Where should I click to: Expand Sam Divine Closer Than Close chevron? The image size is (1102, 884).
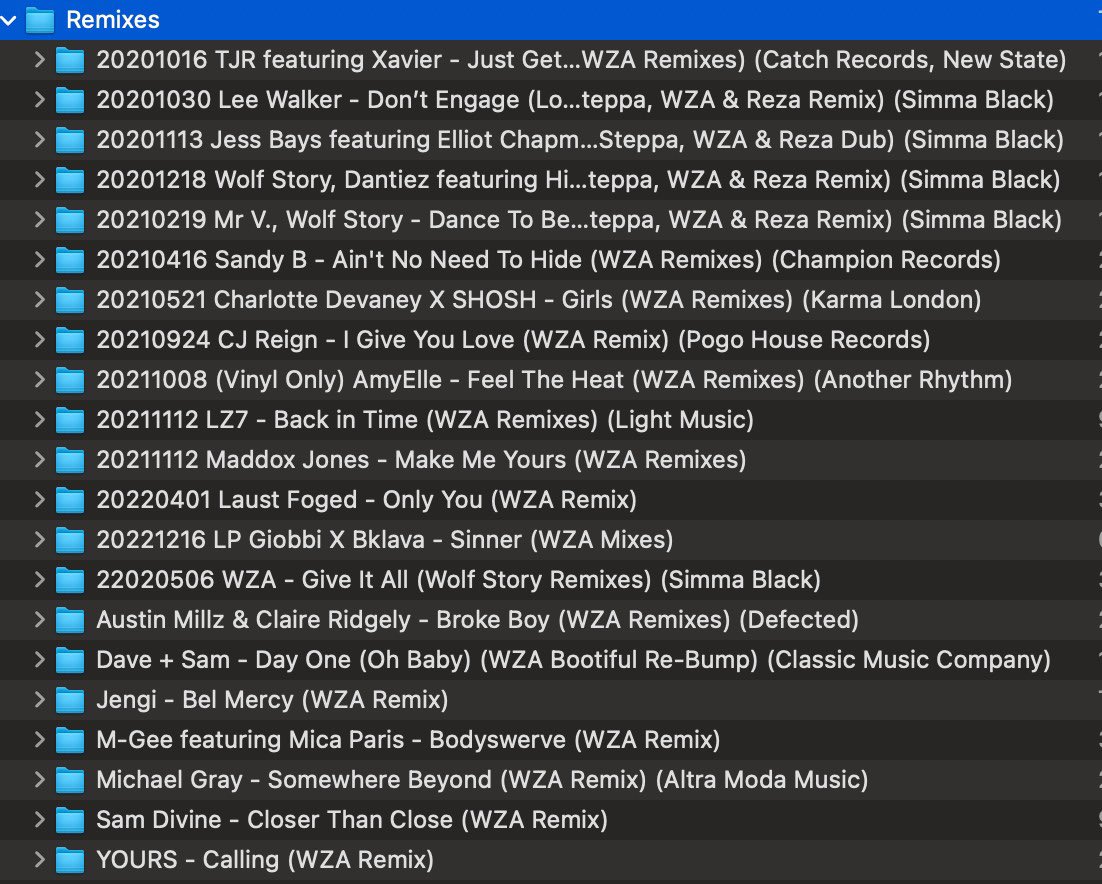pos(39,821)
